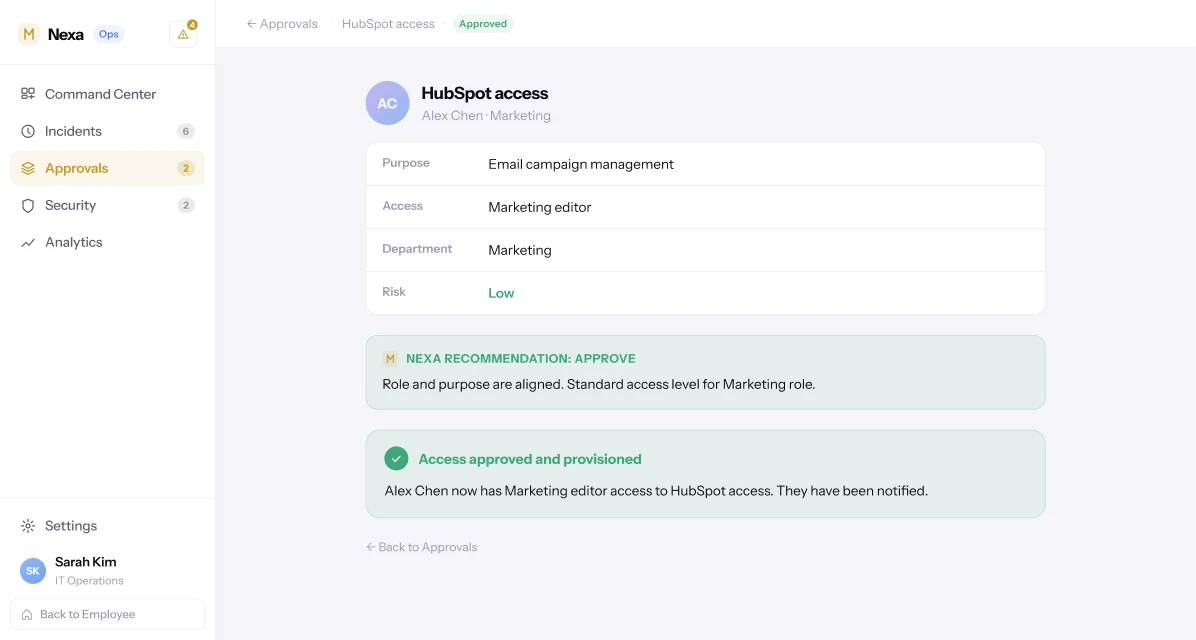Click the AC avatar for Alex Chen
The image size is (1196, 640).
tap(387, 103)
